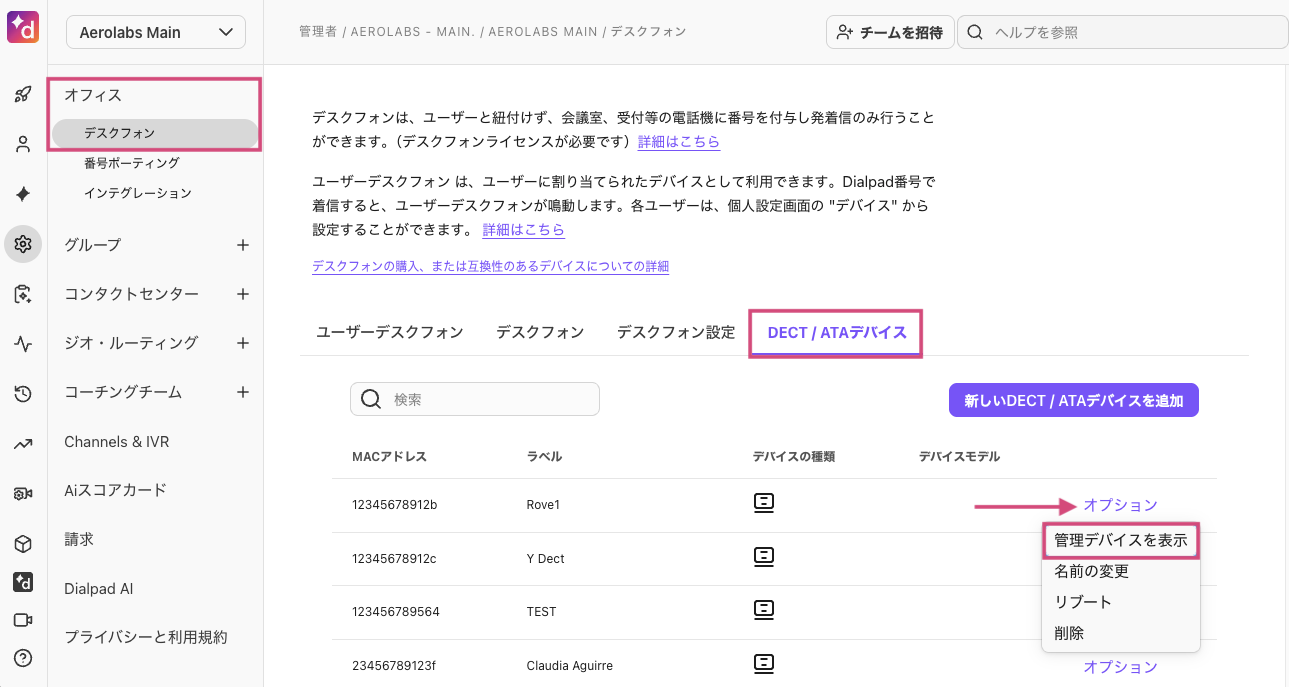
Task: Switch to the ユーザーデスクフォン tab
Action: pos(389,332)
